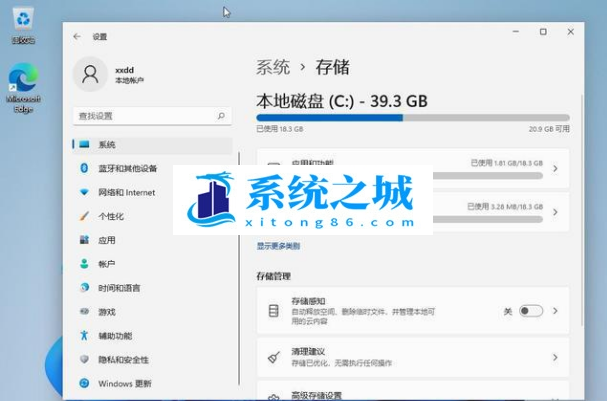
Task: Launch Microsoft Edge from the desktop
Action: point(23,88)
